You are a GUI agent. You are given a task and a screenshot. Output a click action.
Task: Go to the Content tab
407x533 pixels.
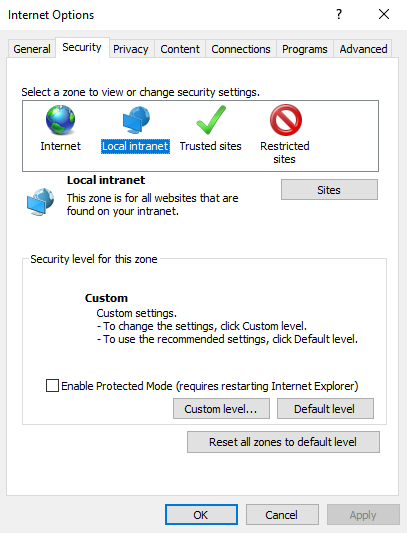tap(180, 49)
